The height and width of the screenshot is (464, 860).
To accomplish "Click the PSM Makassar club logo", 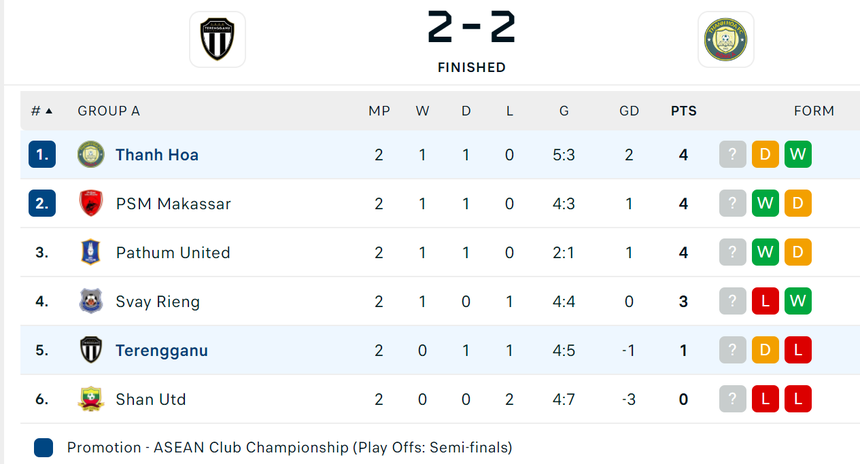I will (x=91, y=204).
